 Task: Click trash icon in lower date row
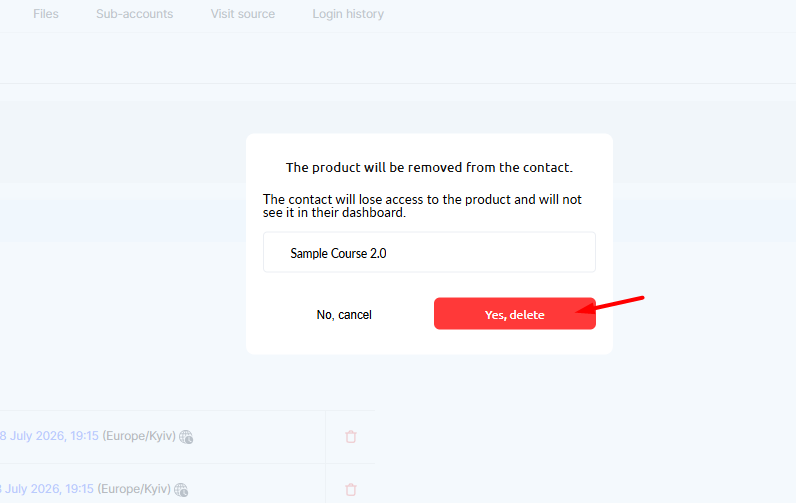pos(351,489)
